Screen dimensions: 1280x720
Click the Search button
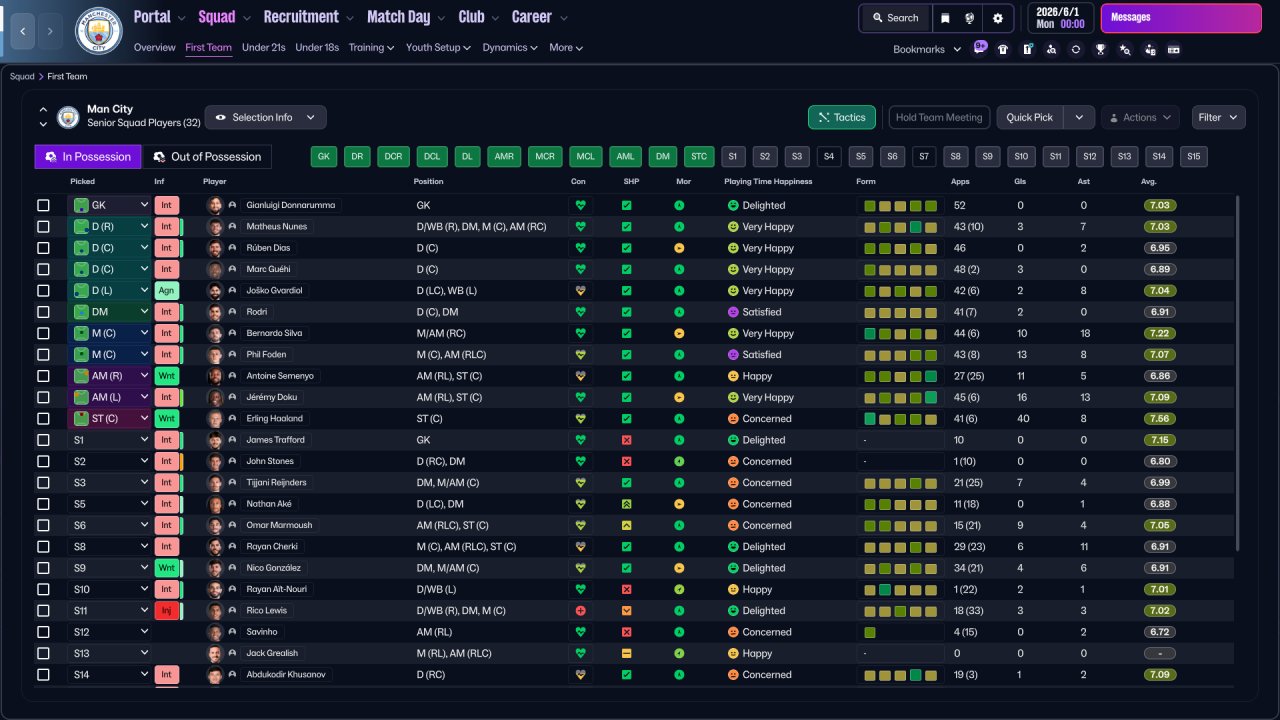(894, 18)
